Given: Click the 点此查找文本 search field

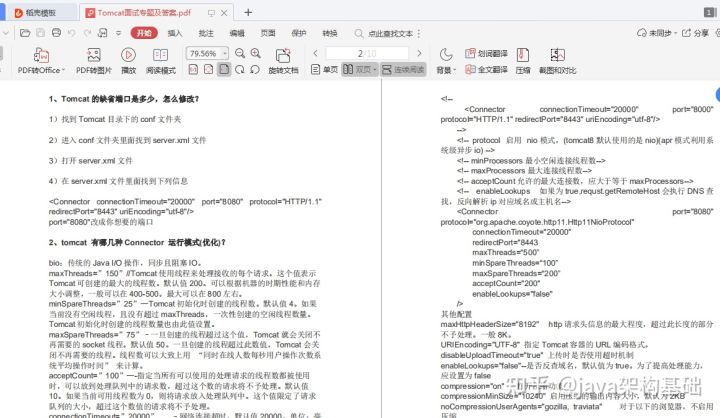Looking at the screenshot, I should pyautogui.click(x=390, y=33).
